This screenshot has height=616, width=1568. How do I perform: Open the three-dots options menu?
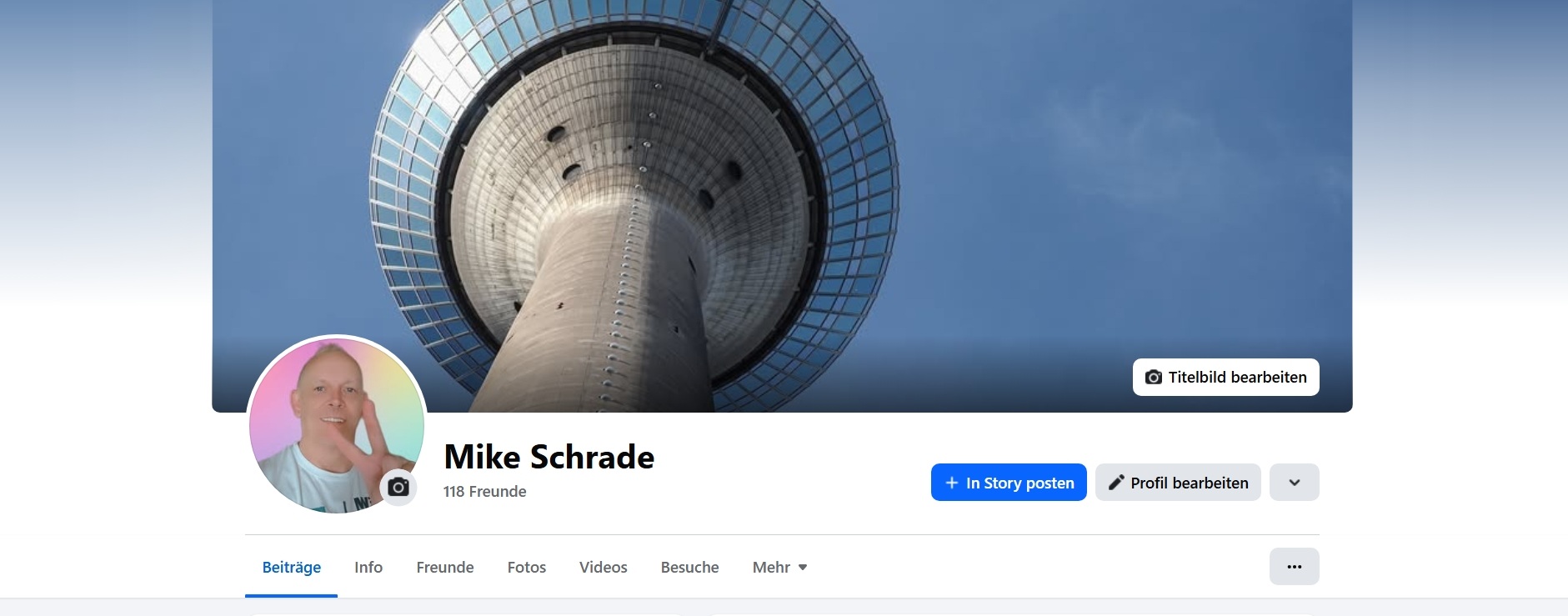(x=1294, y=567)
